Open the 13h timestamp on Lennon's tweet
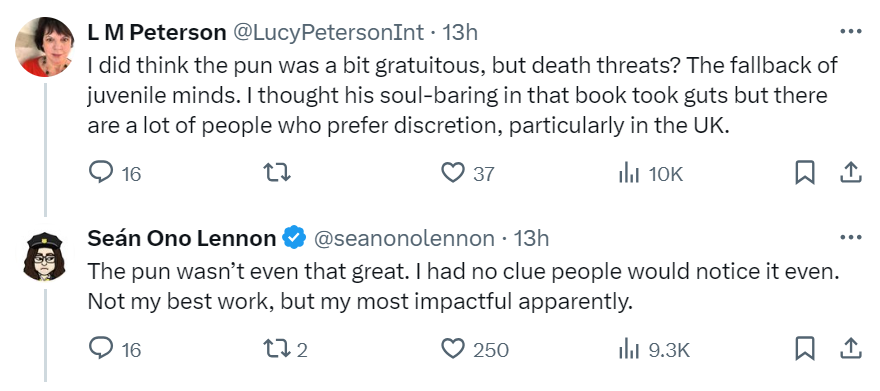This screenshot has width=880, height=391. [x=531, y=239]
